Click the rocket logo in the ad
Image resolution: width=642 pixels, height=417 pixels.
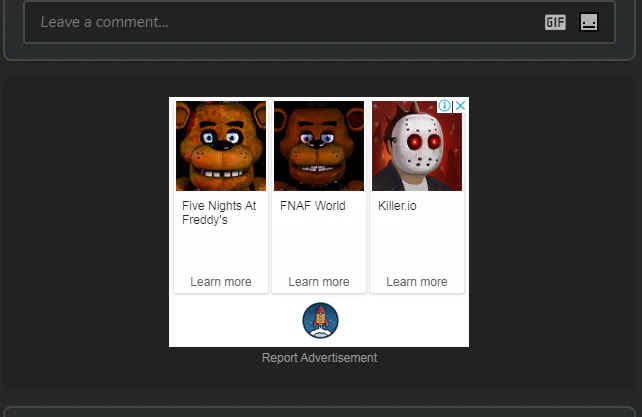click(320, 320)
